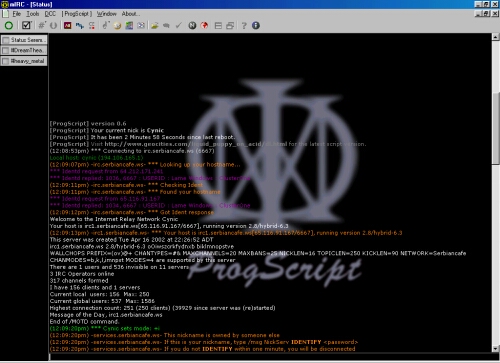Click the blue stair-step toolbar icon

[80, 25]
